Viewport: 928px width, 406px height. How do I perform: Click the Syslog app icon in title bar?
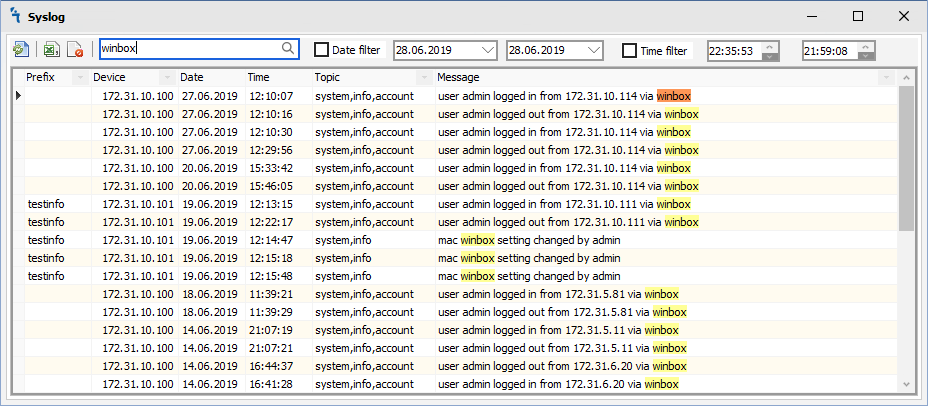(x=14, y=16)
